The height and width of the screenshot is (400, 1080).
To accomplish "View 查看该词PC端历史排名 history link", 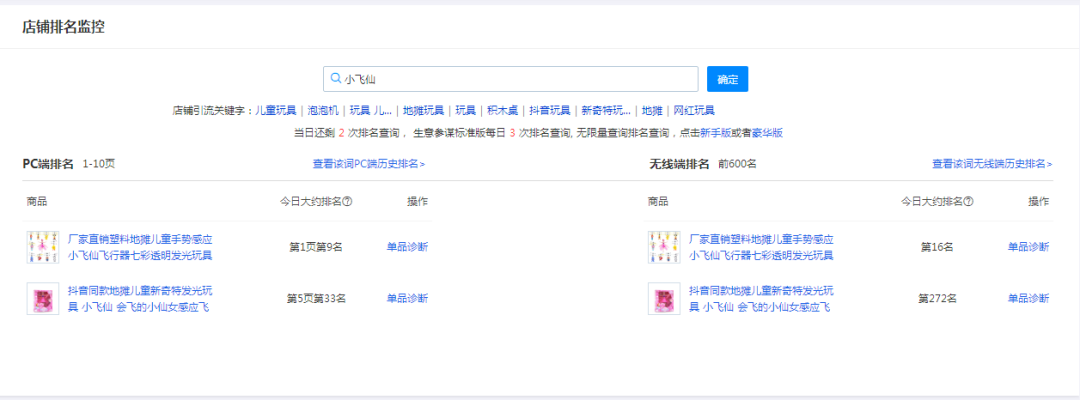I will point(369,164).
